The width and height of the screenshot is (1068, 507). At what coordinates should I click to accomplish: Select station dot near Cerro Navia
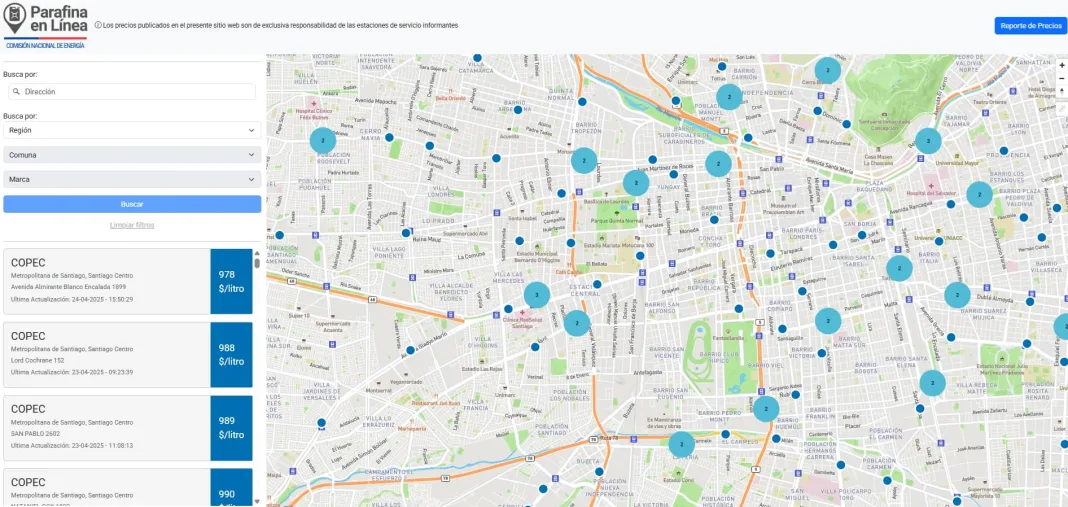coord(389,137)
